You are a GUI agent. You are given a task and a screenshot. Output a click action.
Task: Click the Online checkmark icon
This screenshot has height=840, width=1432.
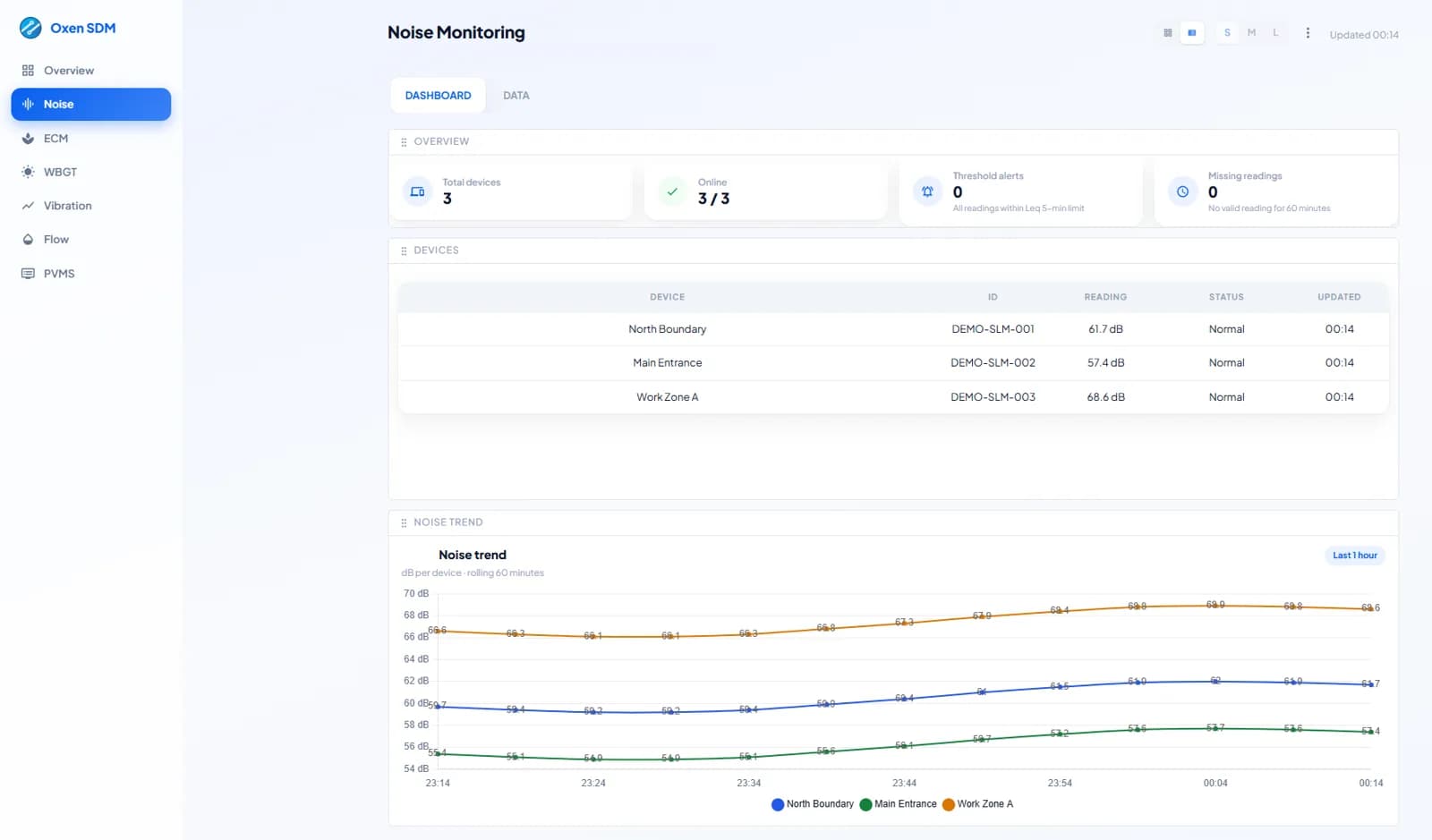click(x=672, y=191)
